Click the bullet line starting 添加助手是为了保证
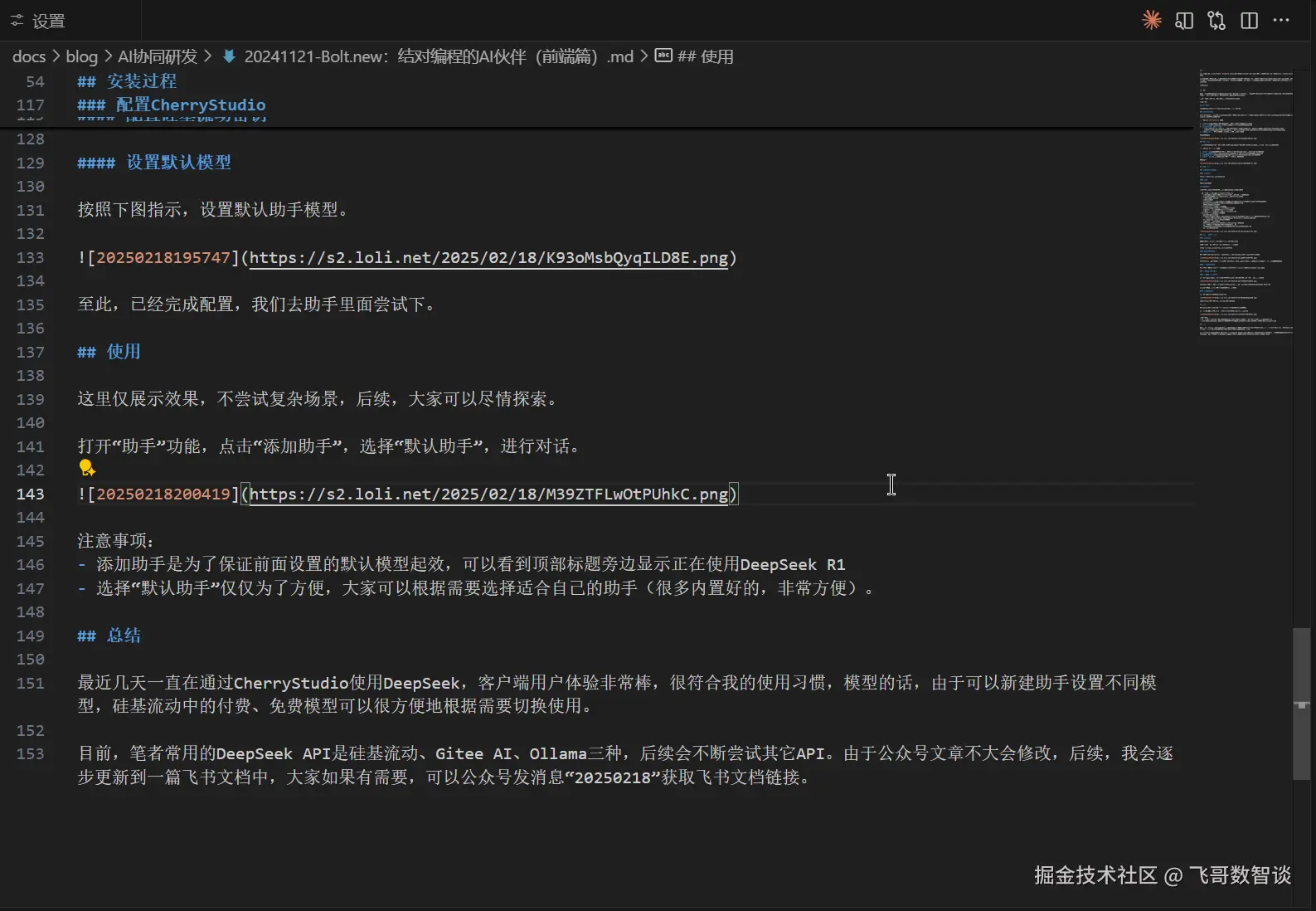This screenshot has width=1316, height=911. (x=461, y=564)
